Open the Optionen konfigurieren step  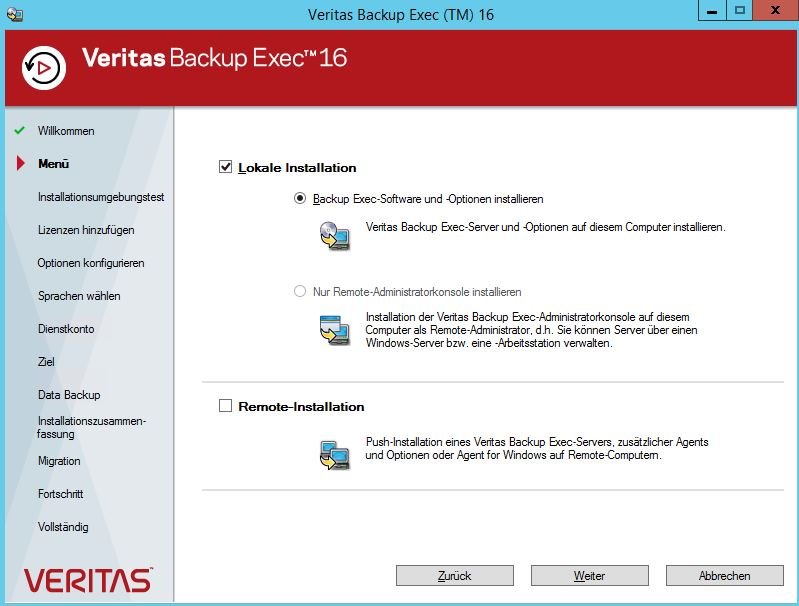tap(91, 263)
